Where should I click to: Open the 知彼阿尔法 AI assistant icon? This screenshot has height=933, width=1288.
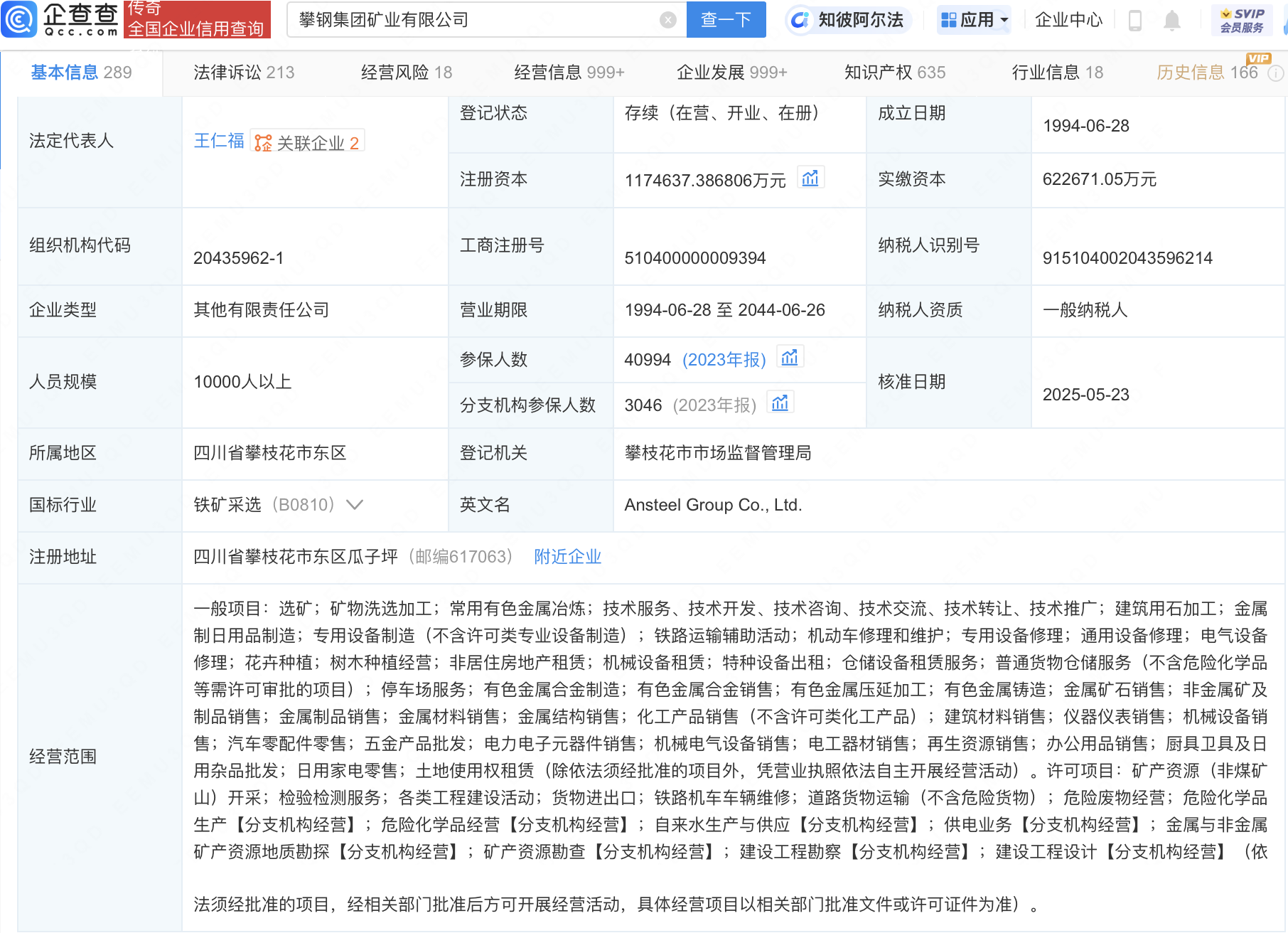tap(800, 20)
